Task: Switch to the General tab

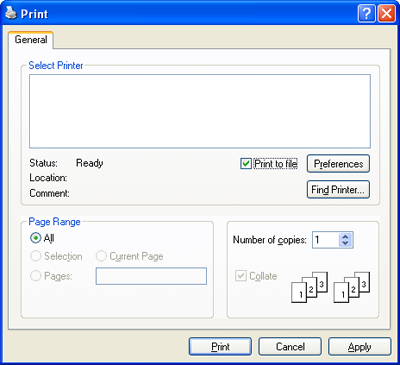Action: (x=31, y=40)
